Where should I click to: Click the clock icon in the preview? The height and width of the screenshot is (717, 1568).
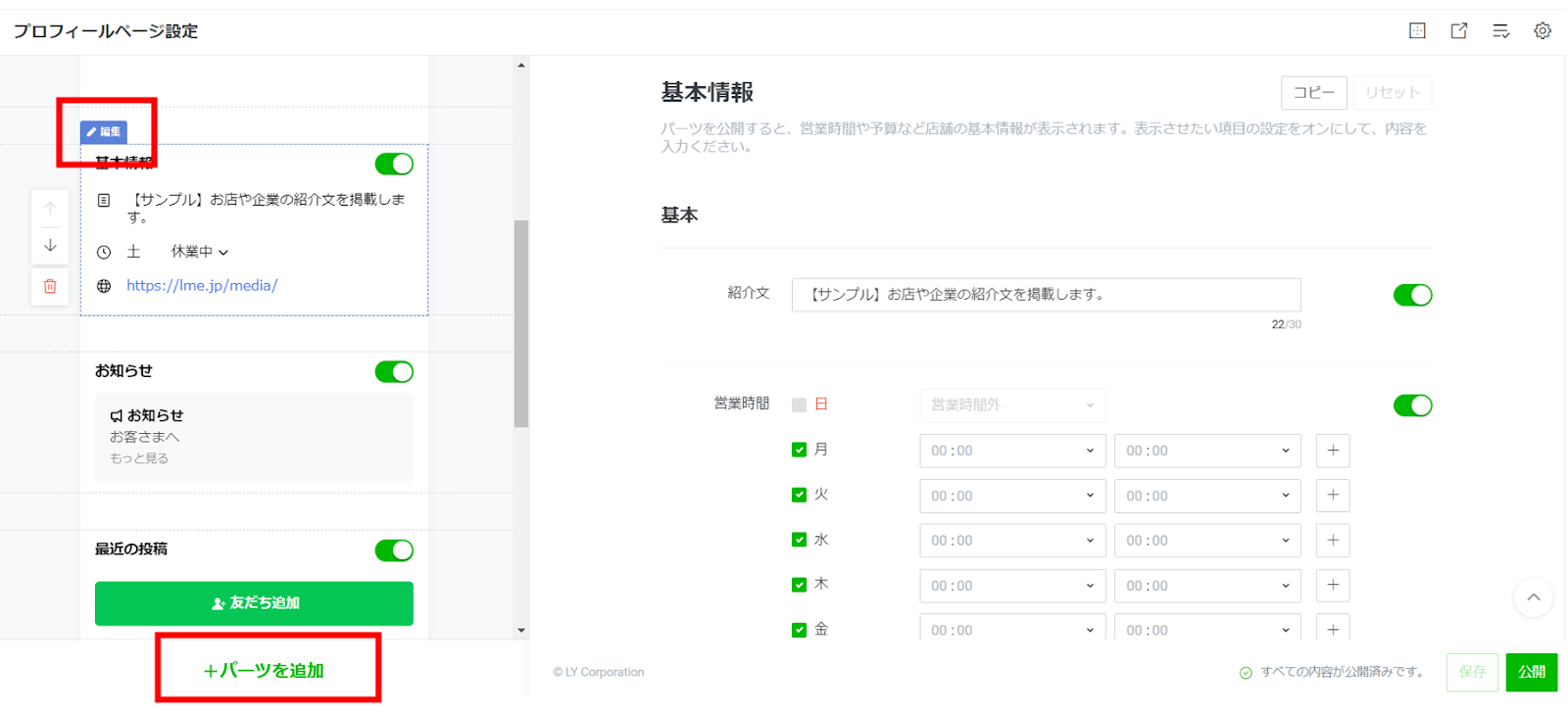coord(104,252)
